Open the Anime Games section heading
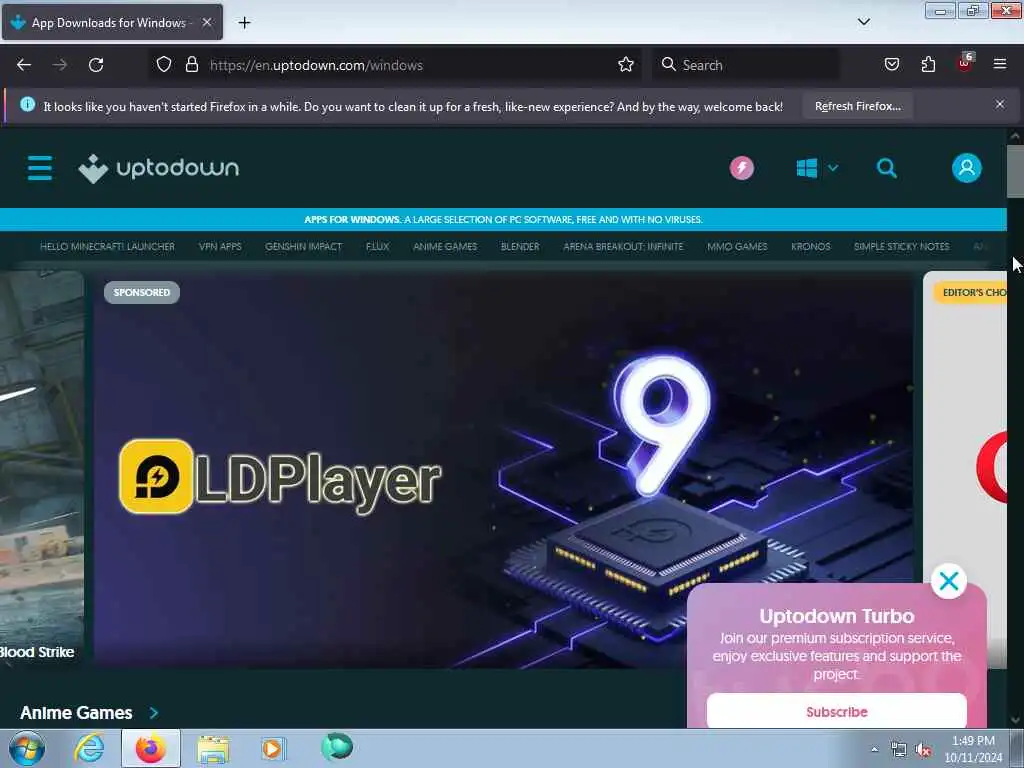The height and width of the screenshot is (768, 1024). click(x=76, y=712)
